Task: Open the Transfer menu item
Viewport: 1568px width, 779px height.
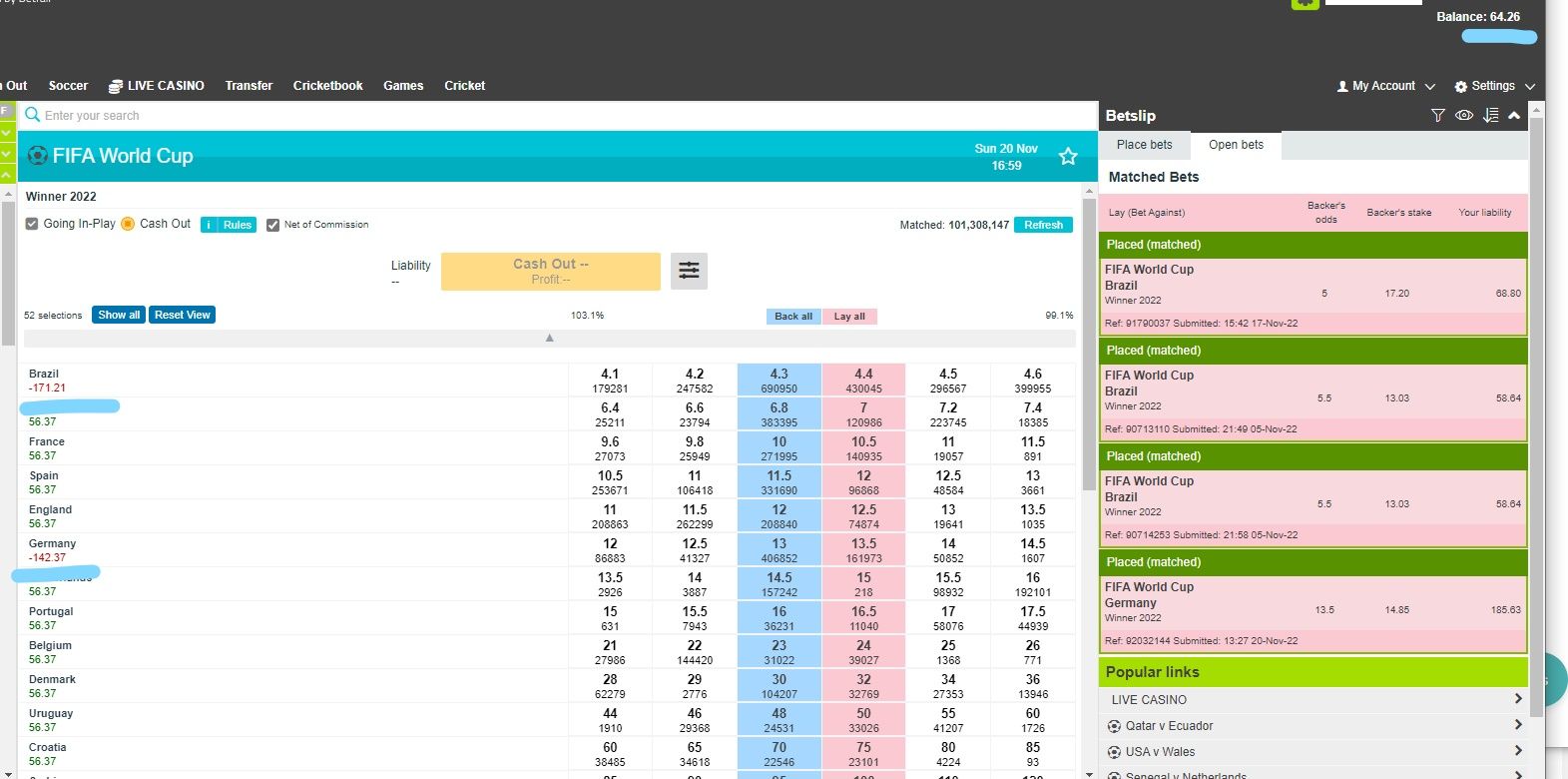Action: 249,86
